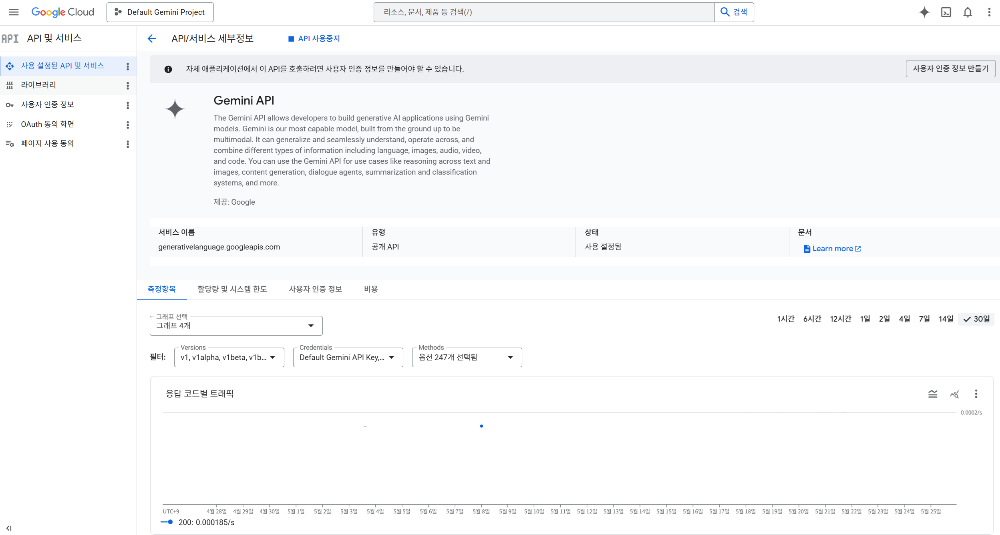Open the explore-in-metrics icon on the traffic chart
The image size is (1000, 535).
coord(954,394)
